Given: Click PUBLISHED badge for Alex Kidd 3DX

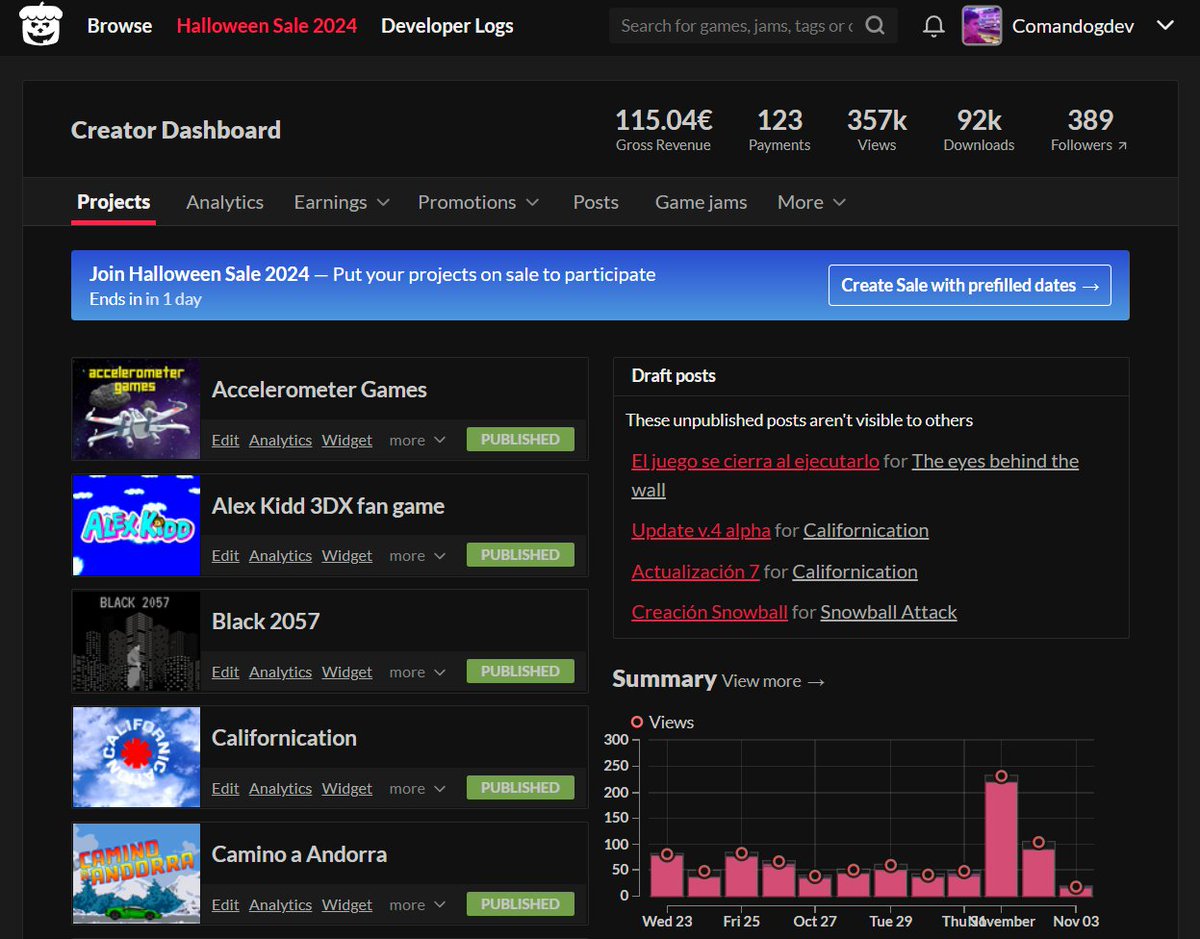Looking at the screenshot, I should pyautogui.click(x=520, y=555).
